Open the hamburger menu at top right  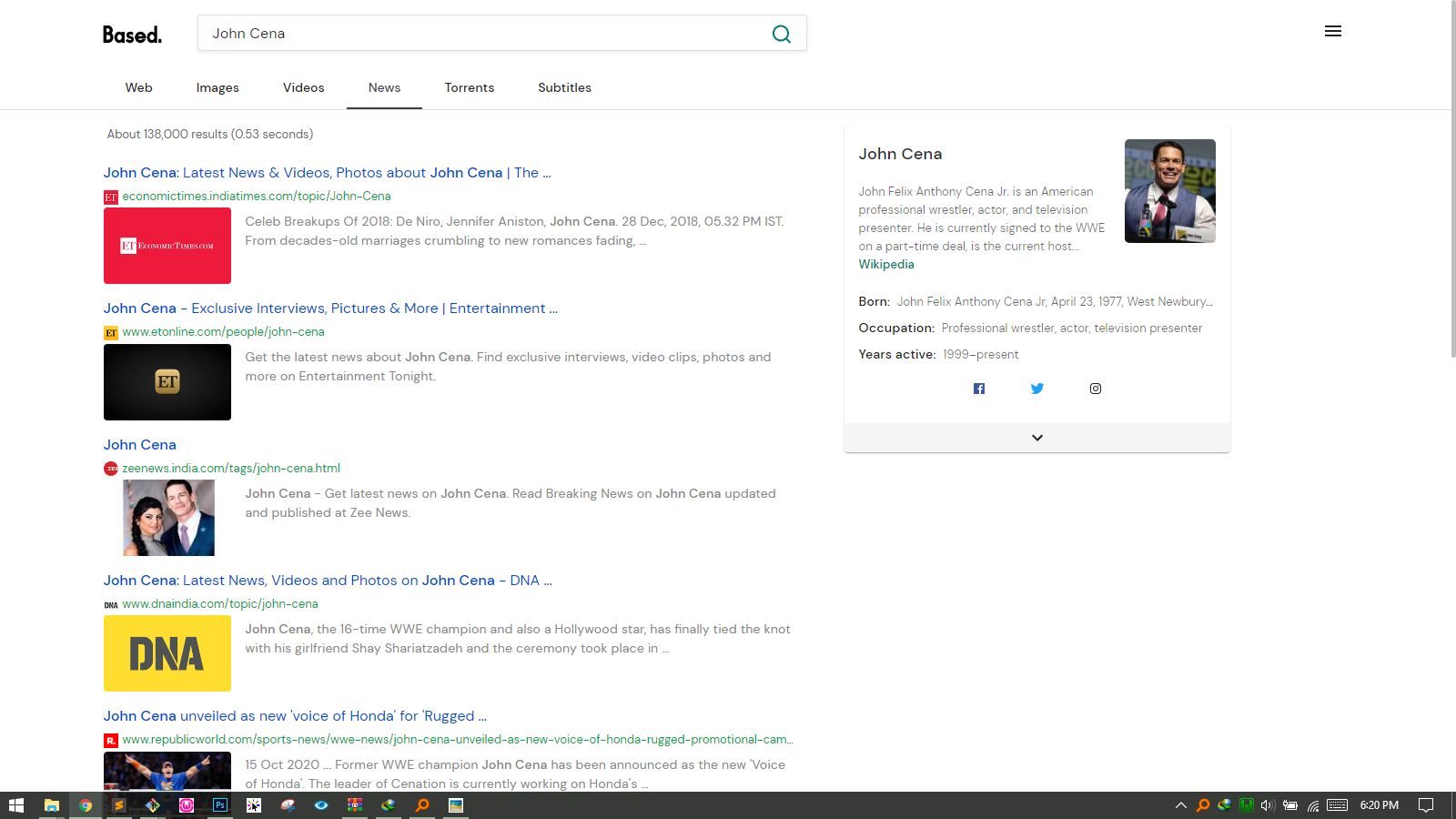[x=1332, y=32]
